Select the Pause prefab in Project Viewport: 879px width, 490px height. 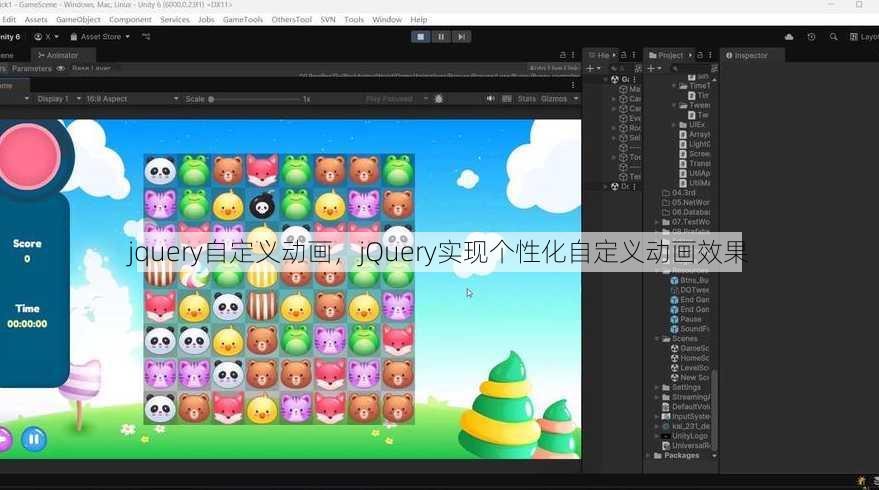(686, 319)
